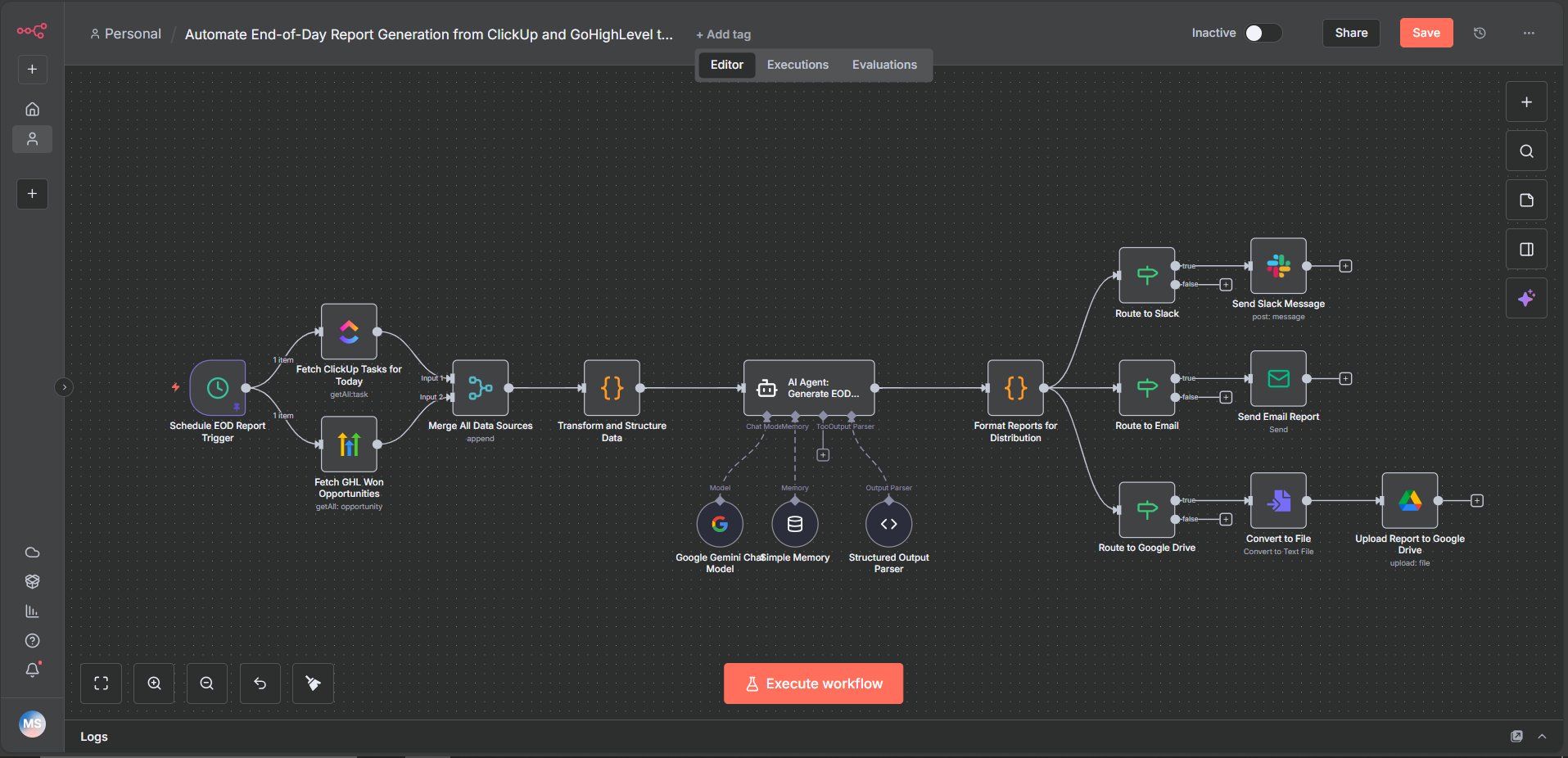Open the Home icon in sidebar

(x=33, y=109)
